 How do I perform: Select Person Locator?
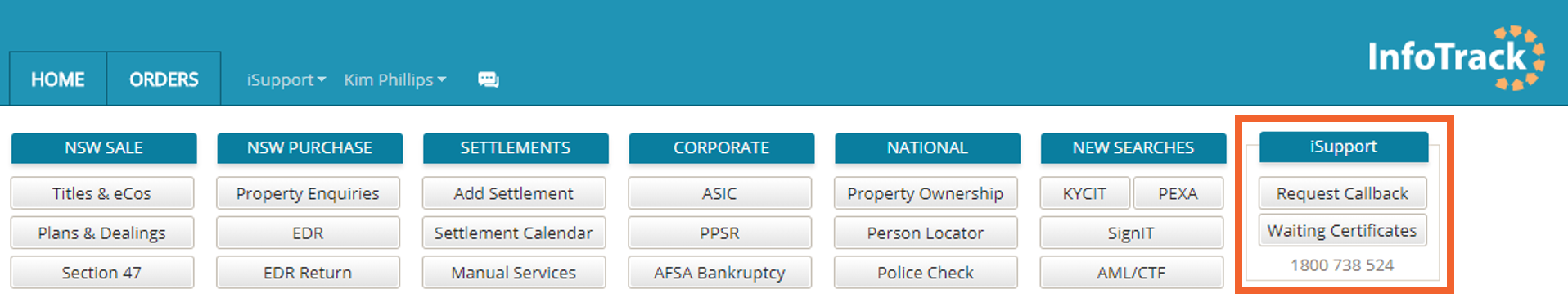(x=926, y=233)
